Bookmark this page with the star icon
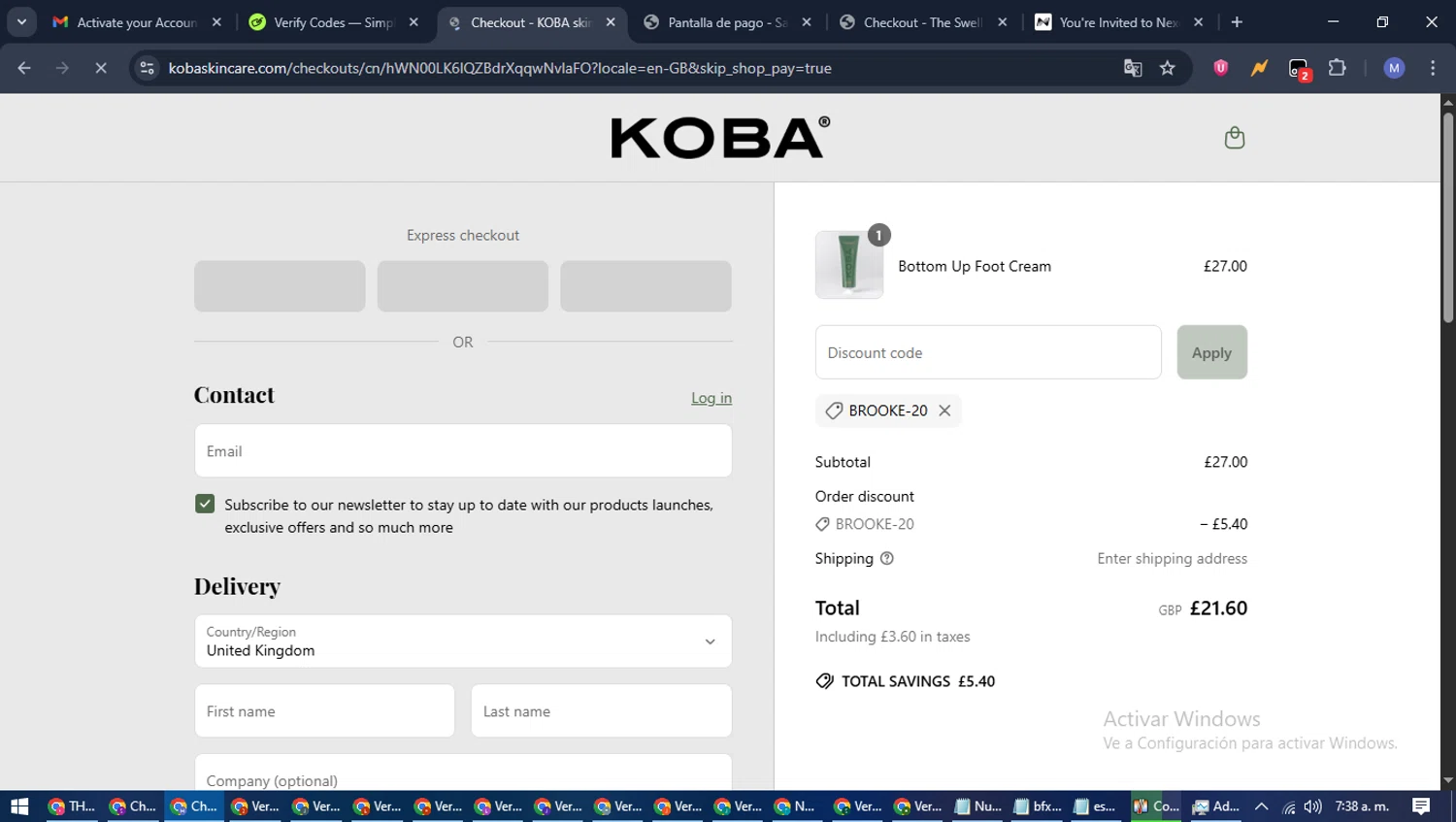The image size is (1456, 822). [x=1167, y=68]
